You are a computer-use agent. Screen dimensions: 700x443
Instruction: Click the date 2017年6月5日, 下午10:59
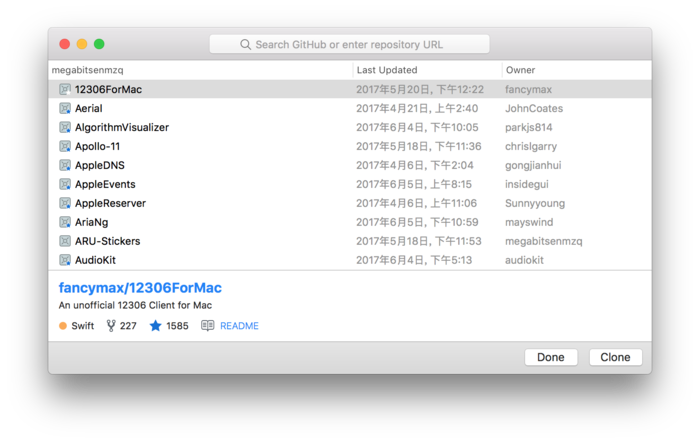[x=417, y=222]
